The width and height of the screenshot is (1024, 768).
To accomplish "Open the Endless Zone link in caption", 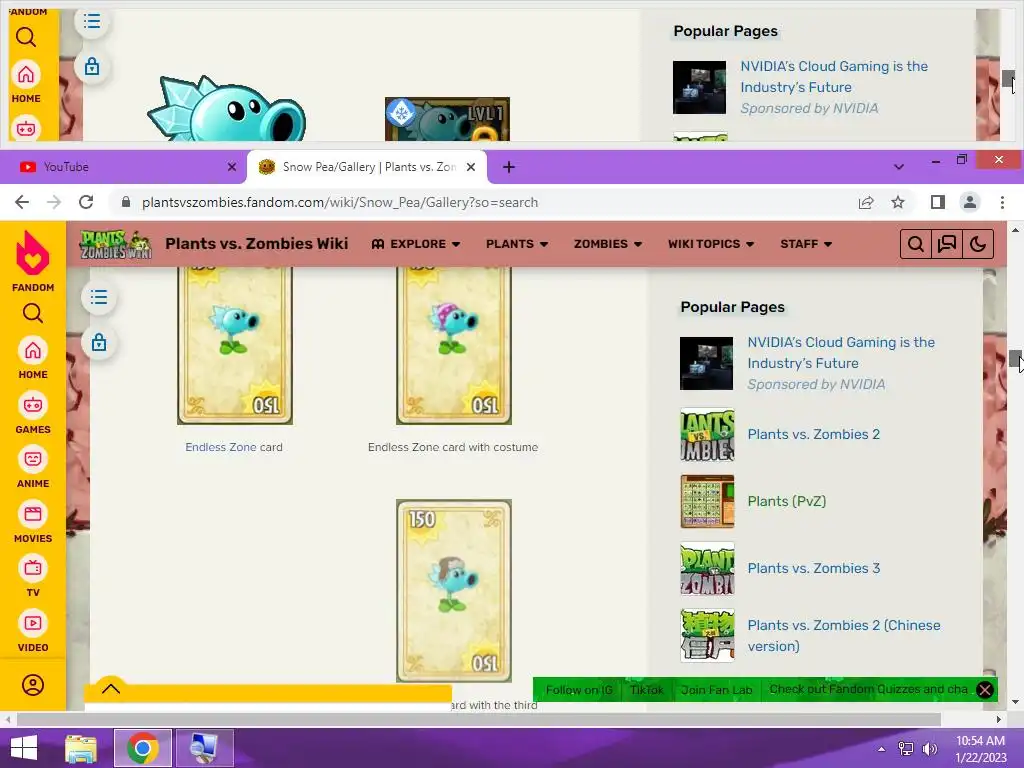I will (x=220, y=447).
